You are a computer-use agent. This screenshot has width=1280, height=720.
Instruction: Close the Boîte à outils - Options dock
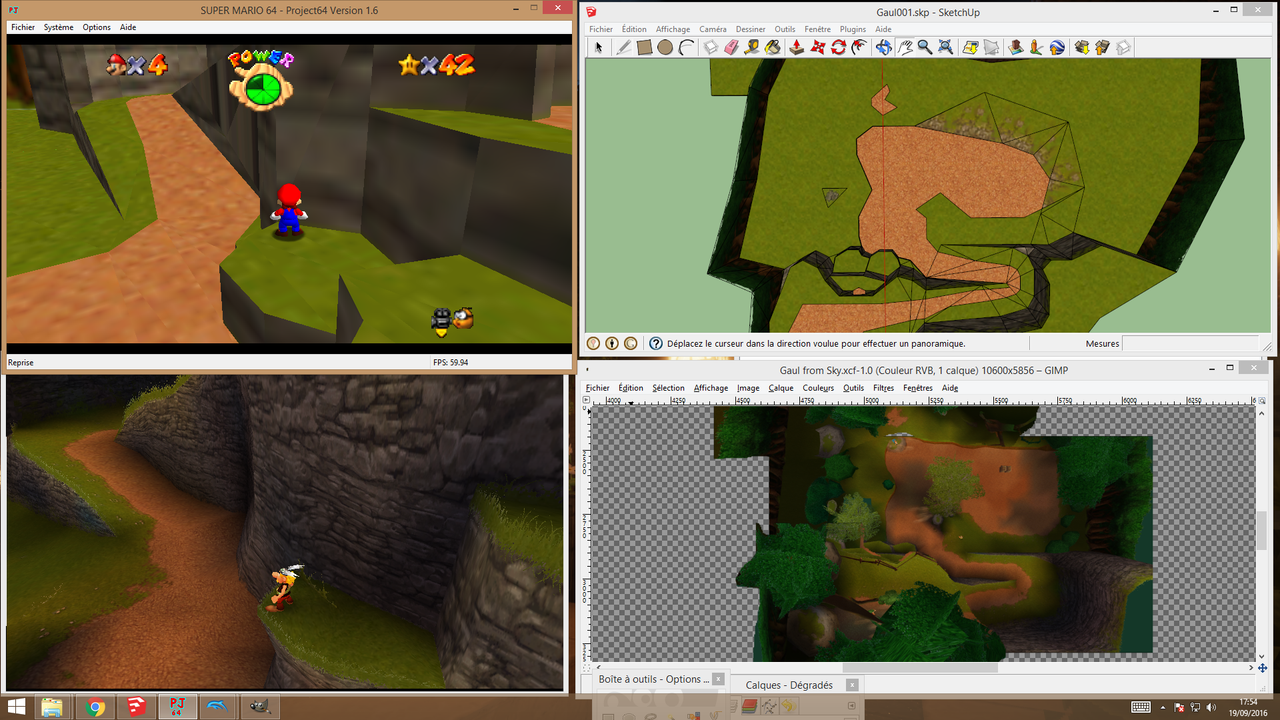coord(718,679)
